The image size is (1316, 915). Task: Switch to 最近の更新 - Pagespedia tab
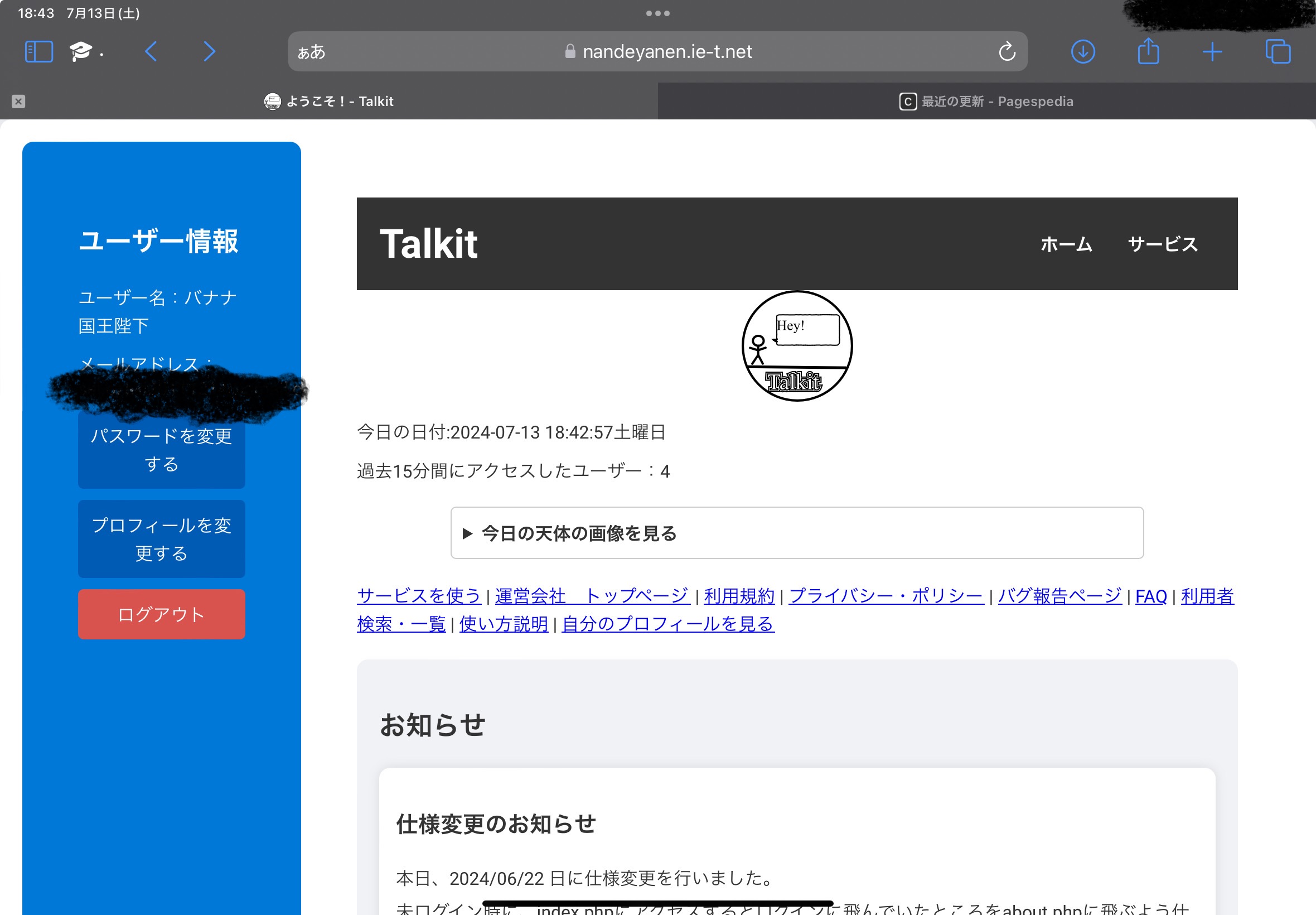pyautogui.click(x=986, y=102)
